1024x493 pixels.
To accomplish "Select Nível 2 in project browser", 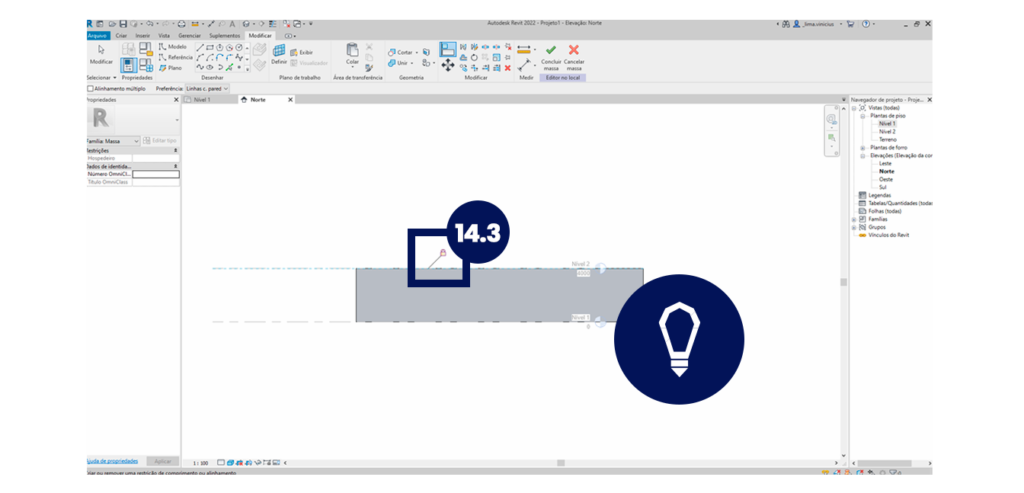I will pos(887,131).
